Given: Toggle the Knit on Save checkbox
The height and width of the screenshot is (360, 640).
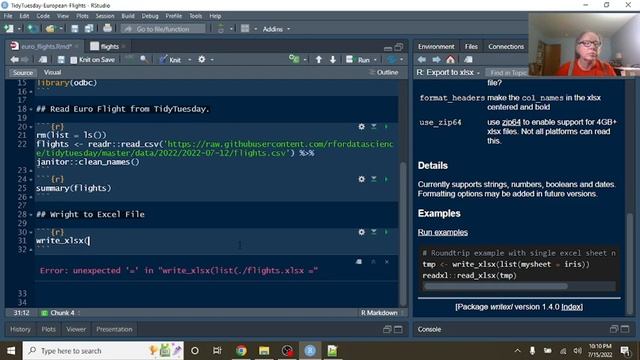Looking at the screenshot, I should click(x=73, y=60).
